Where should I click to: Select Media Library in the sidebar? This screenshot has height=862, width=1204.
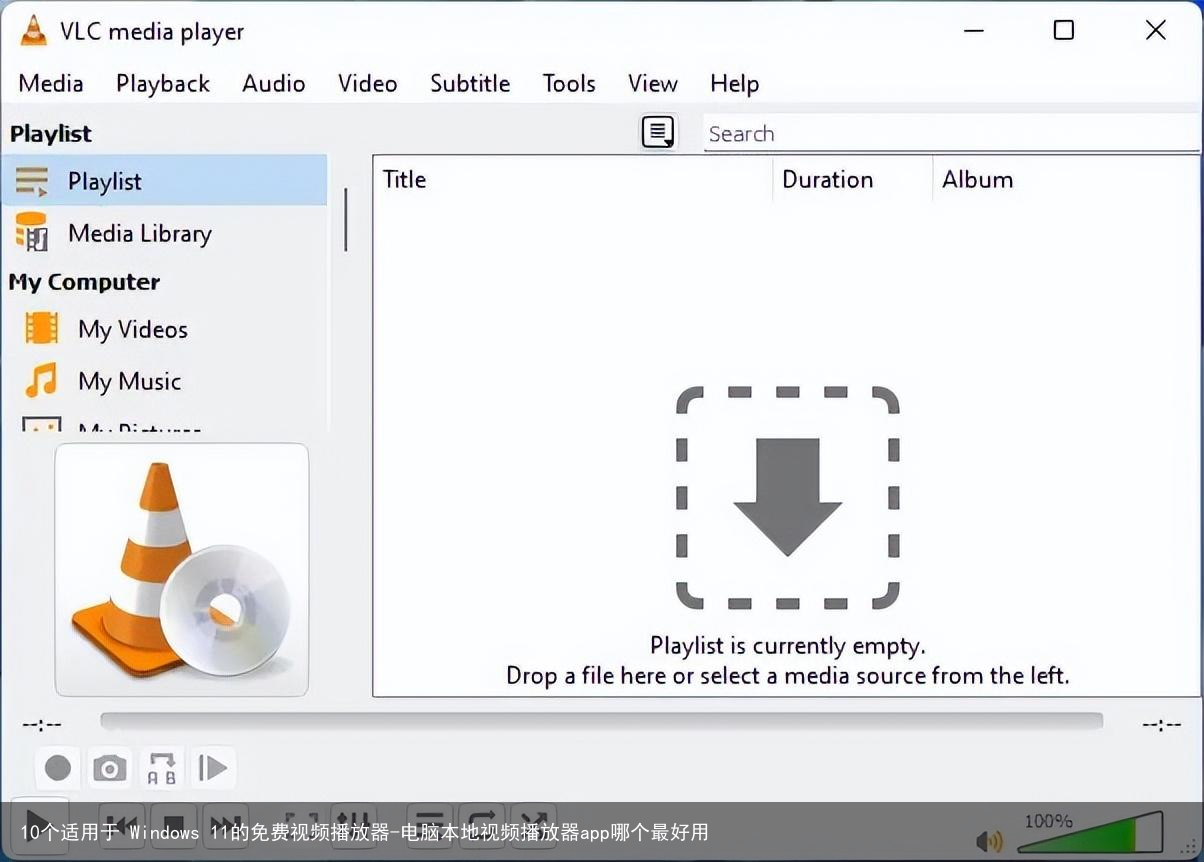coord(140,234)
